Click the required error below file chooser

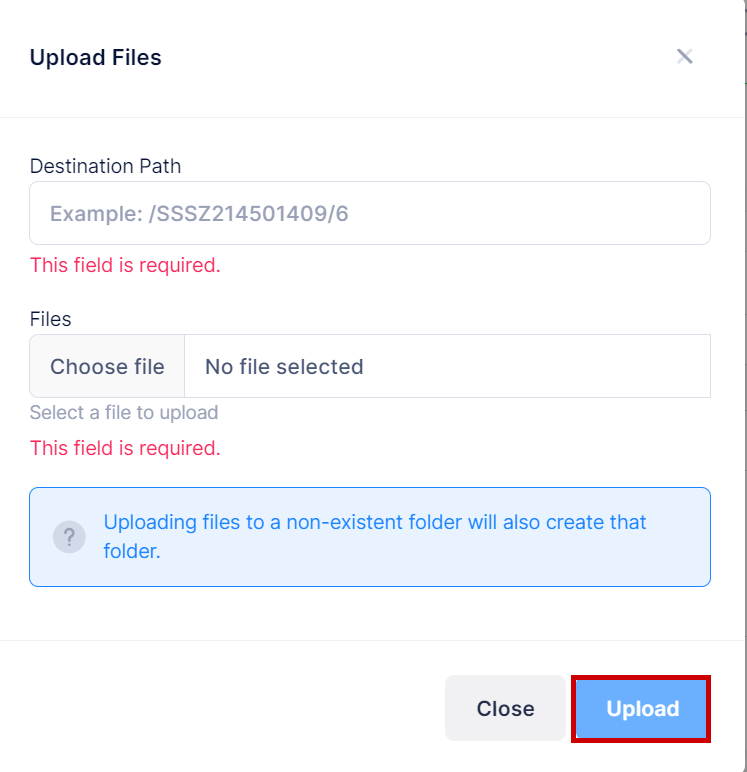pyautogui.click(x=125, y=448)
